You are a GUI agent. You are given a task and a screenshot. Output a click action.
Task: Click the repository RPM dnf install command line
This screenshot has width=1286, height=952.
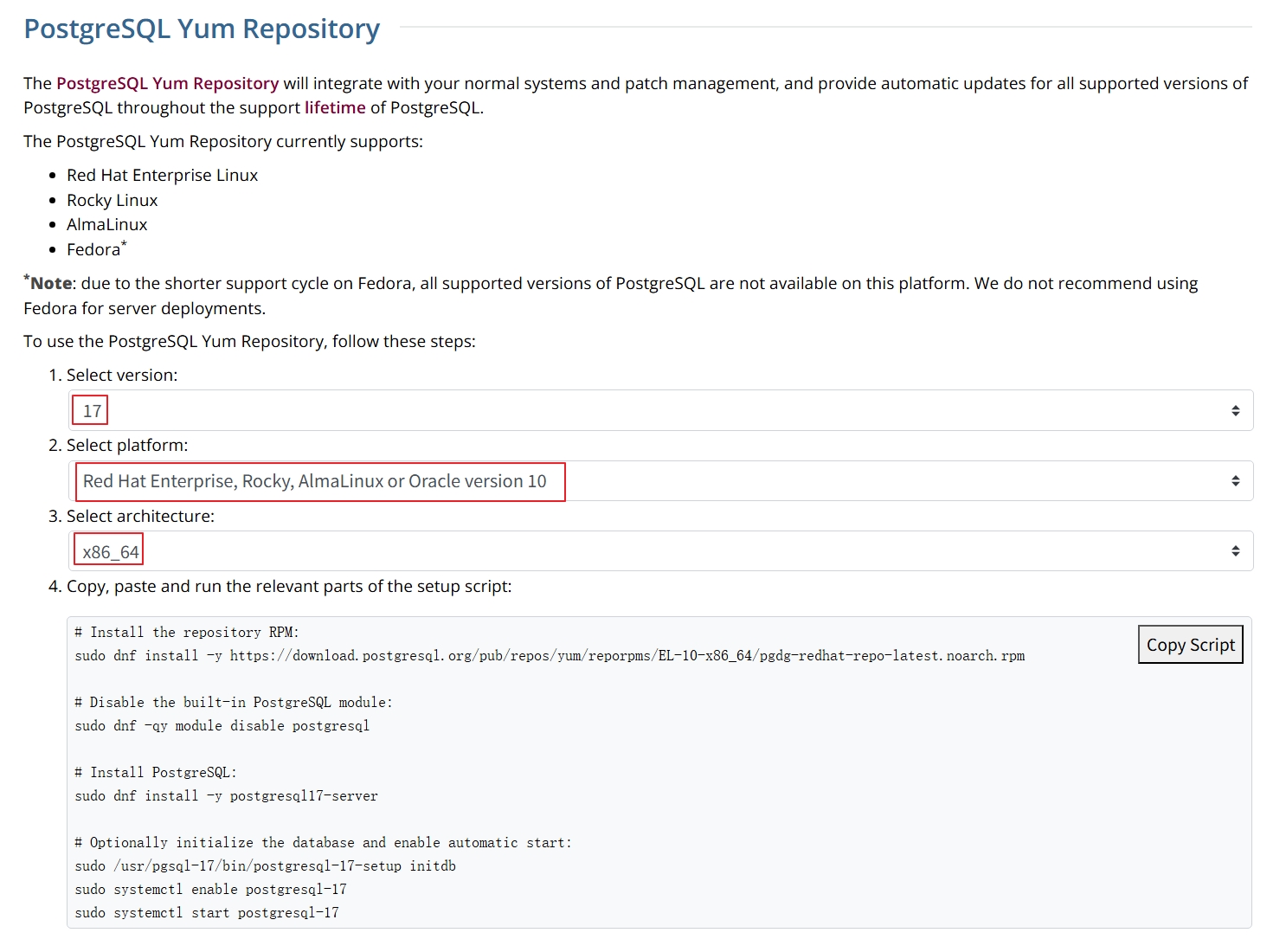tap(550, 656)
